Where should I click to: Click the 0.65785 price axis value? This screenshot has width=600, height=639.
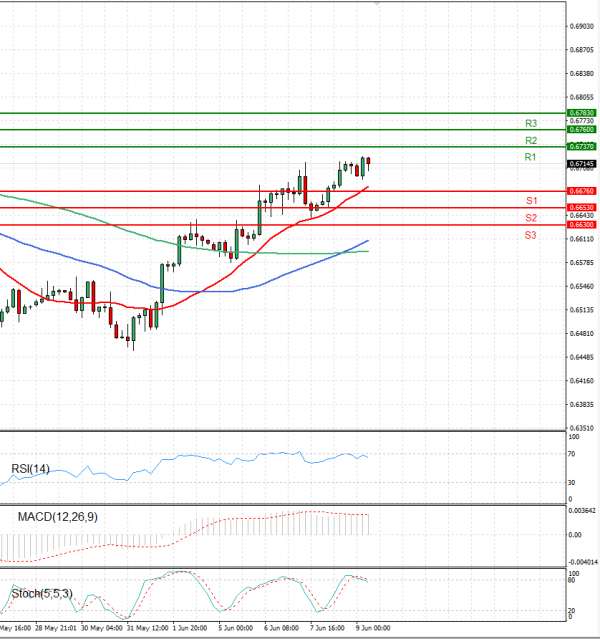582,262
